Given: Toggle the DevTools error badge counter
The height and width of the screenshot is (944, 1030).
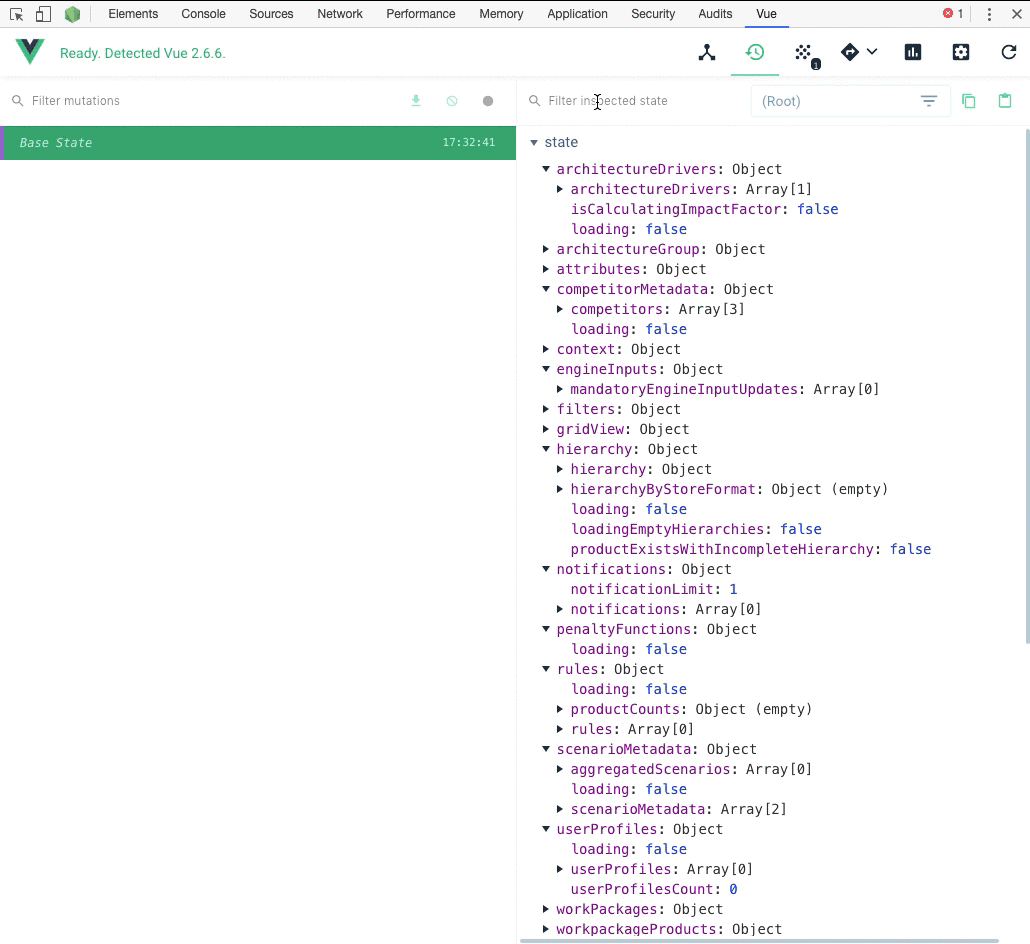Looking at the screenshot, I should pos(949,14).
